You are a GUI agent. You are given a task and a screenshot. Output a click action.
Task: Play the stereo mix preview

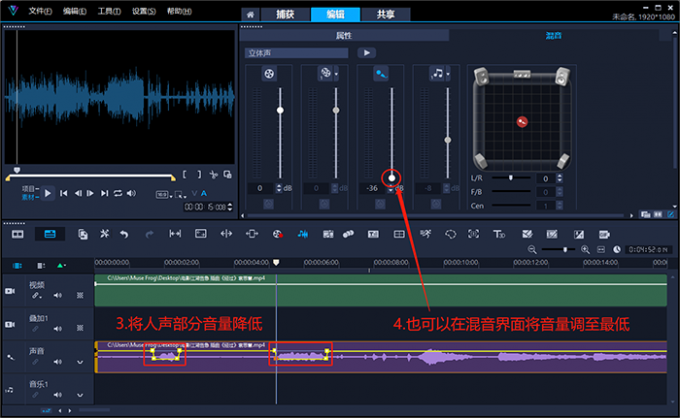[366, 53]
